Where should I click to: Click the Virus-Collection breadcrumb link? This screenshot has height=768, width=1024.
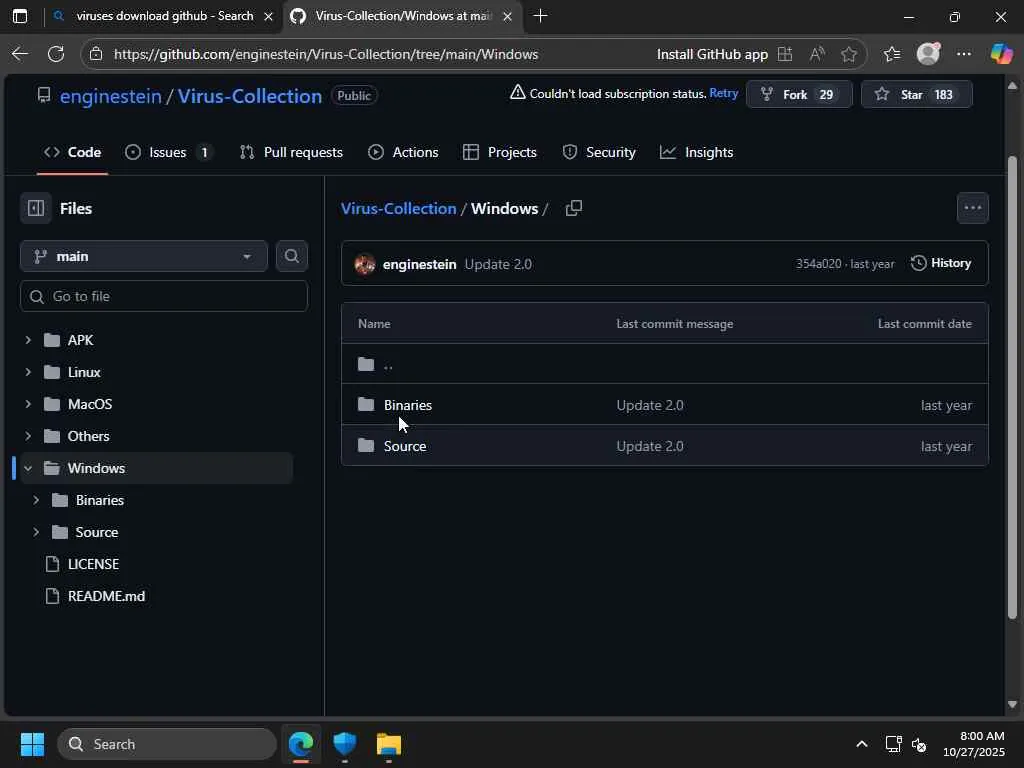pyautogui.click(x=398, y=208)
